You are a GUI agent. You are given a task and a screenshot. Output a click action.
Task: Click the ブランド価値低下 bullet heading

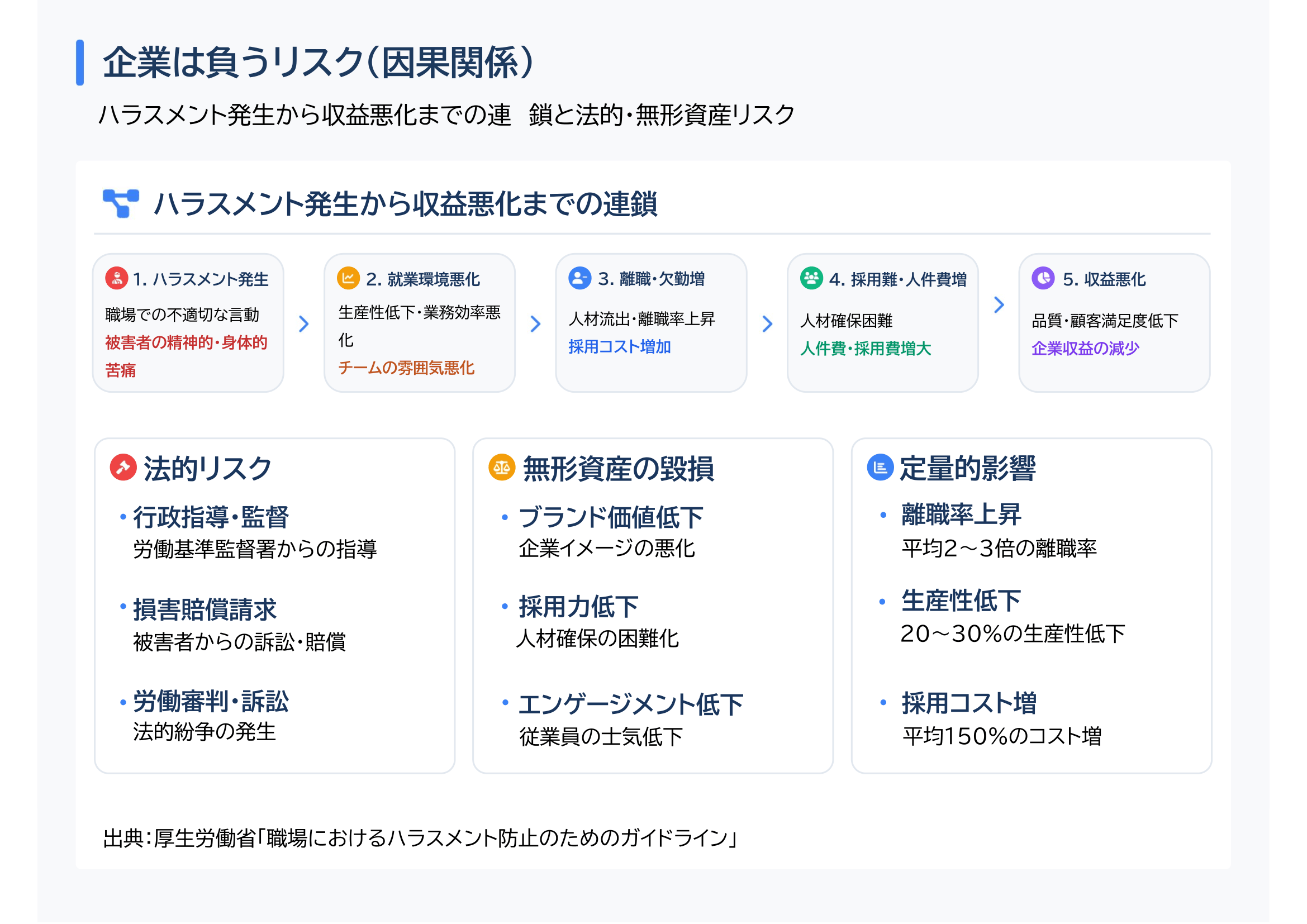click(x=611, y=518)
